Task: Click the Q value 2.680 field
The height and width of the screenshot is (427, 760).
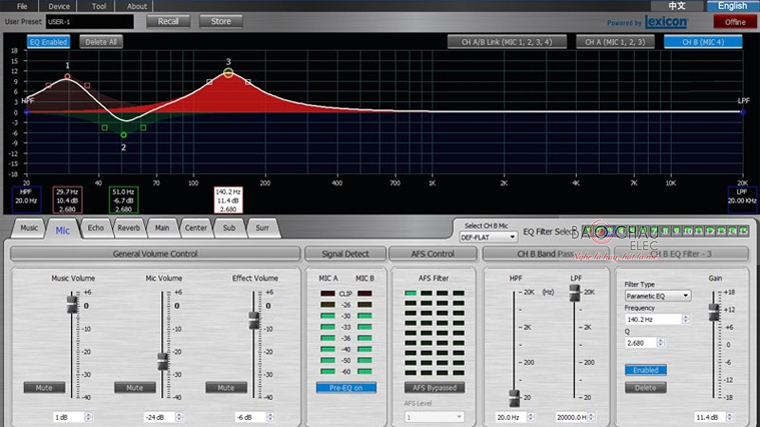Action: pos(641,343)
